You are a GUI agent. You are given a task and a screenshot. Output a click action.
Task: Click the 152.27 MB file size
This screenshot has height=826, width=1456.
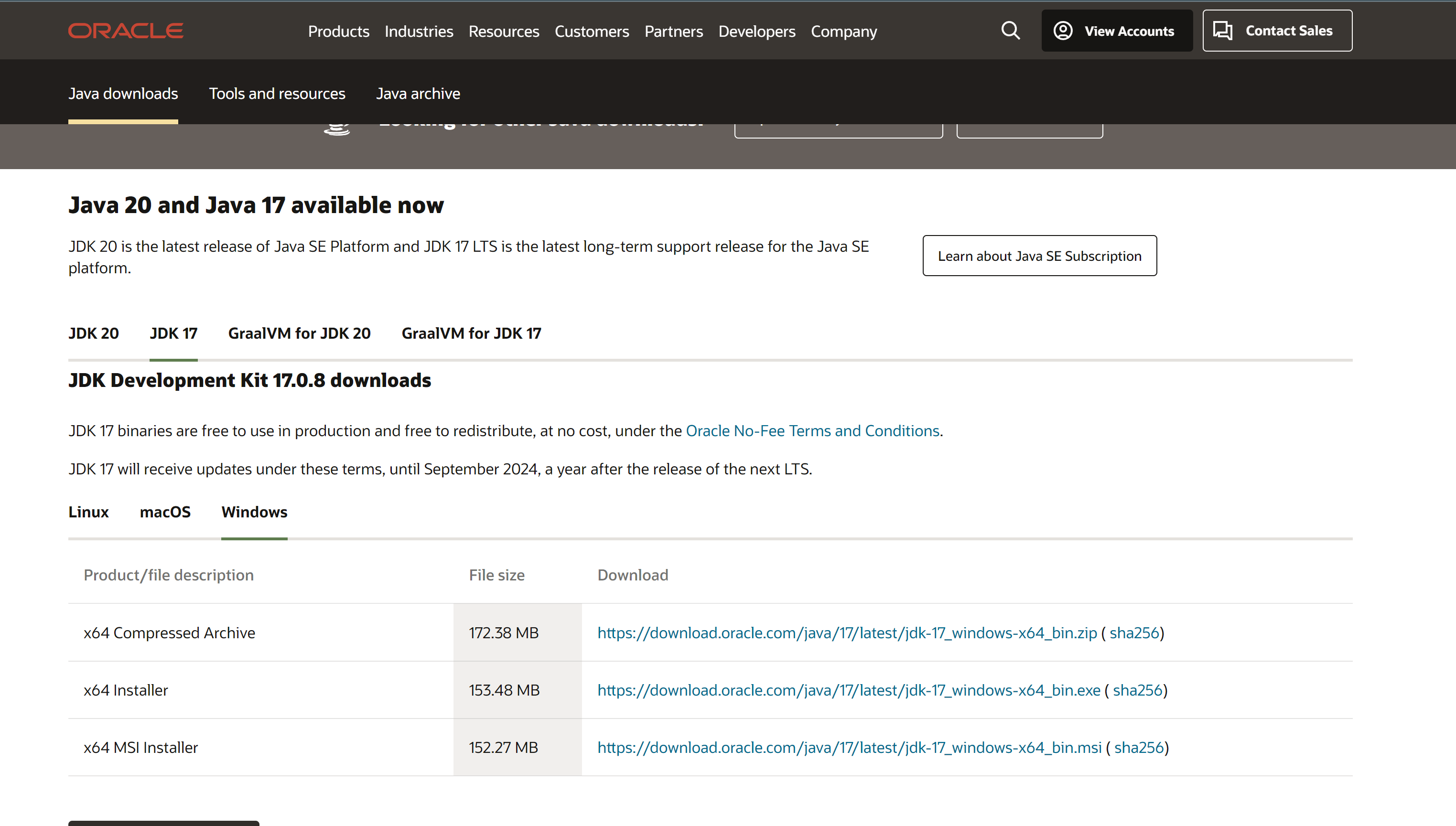[503, 747]
